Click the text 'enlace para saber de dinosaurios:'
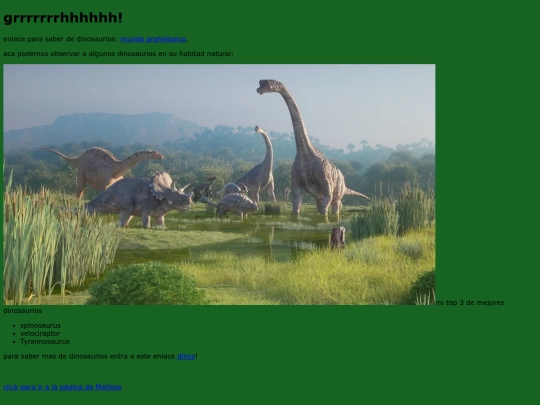The height and width of the screenshot is (405, 540). (x=61, y=39)
